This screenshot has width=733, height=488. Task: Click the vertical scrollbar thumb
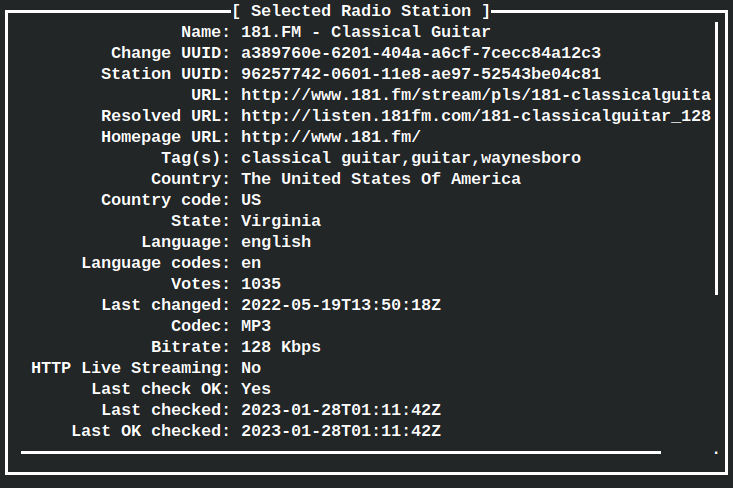pos(716,158)
